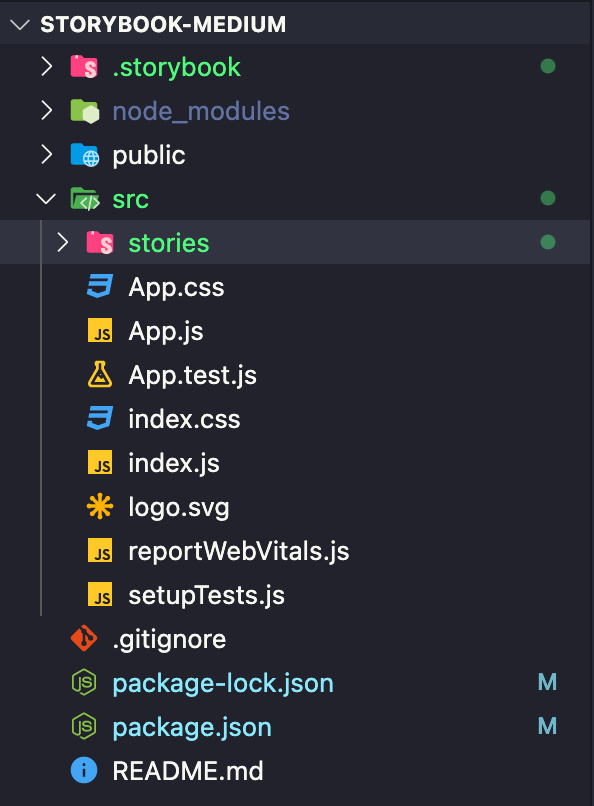Expand the stories folder chevron

62,242
